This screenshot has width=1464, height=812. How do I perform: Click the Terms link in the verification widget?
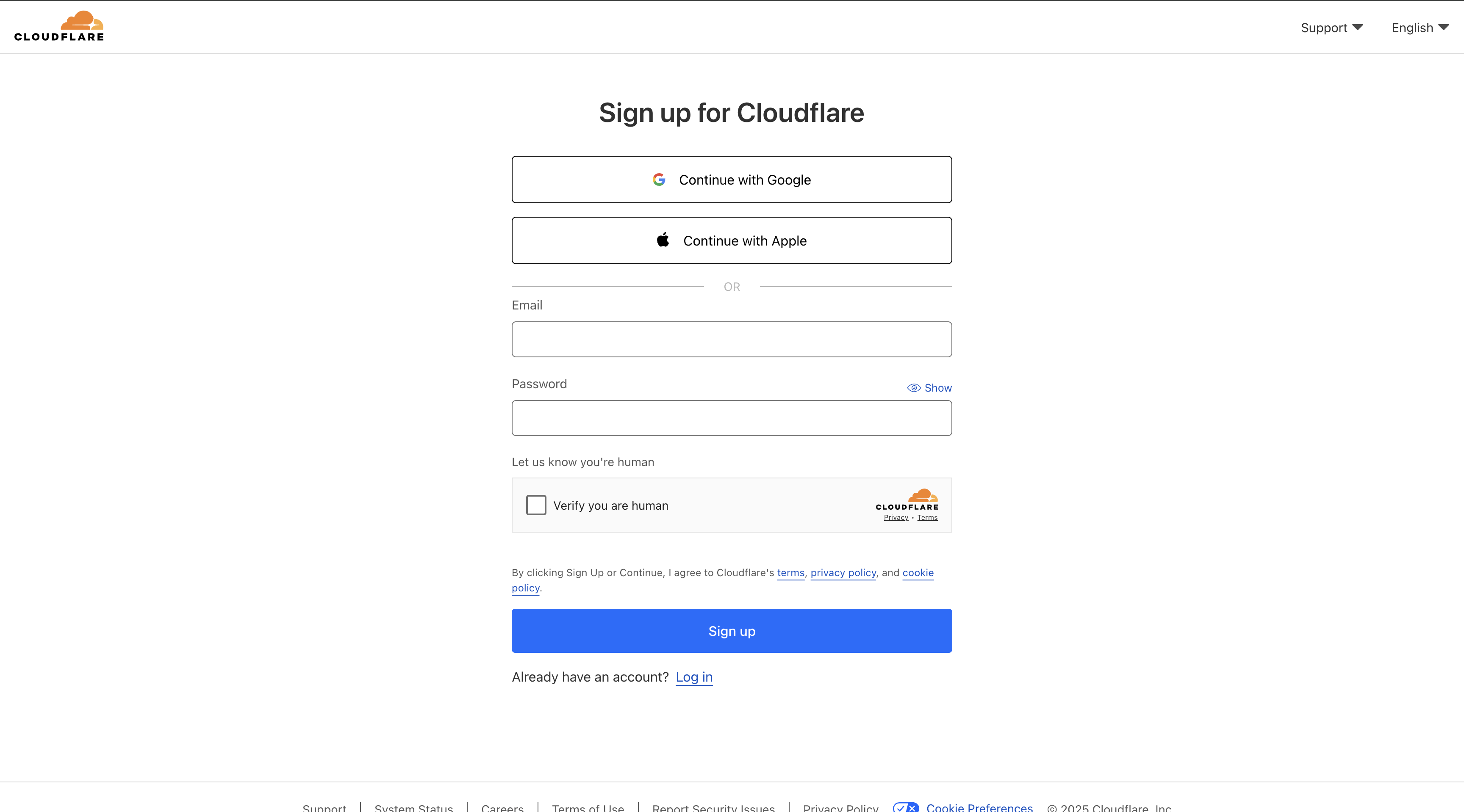(927, 517)
